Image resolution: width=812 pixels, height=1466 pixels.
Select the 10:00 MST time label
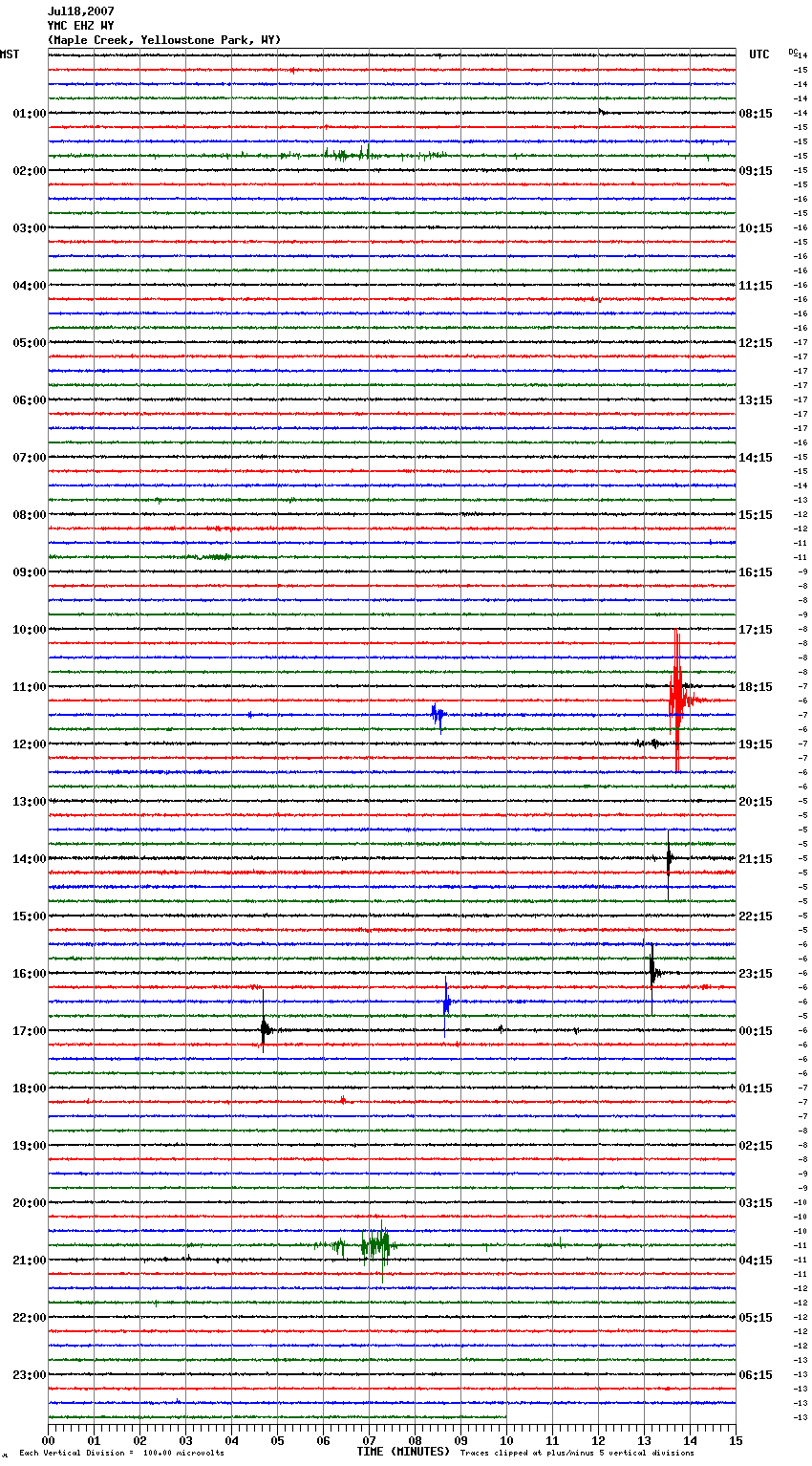29,630
